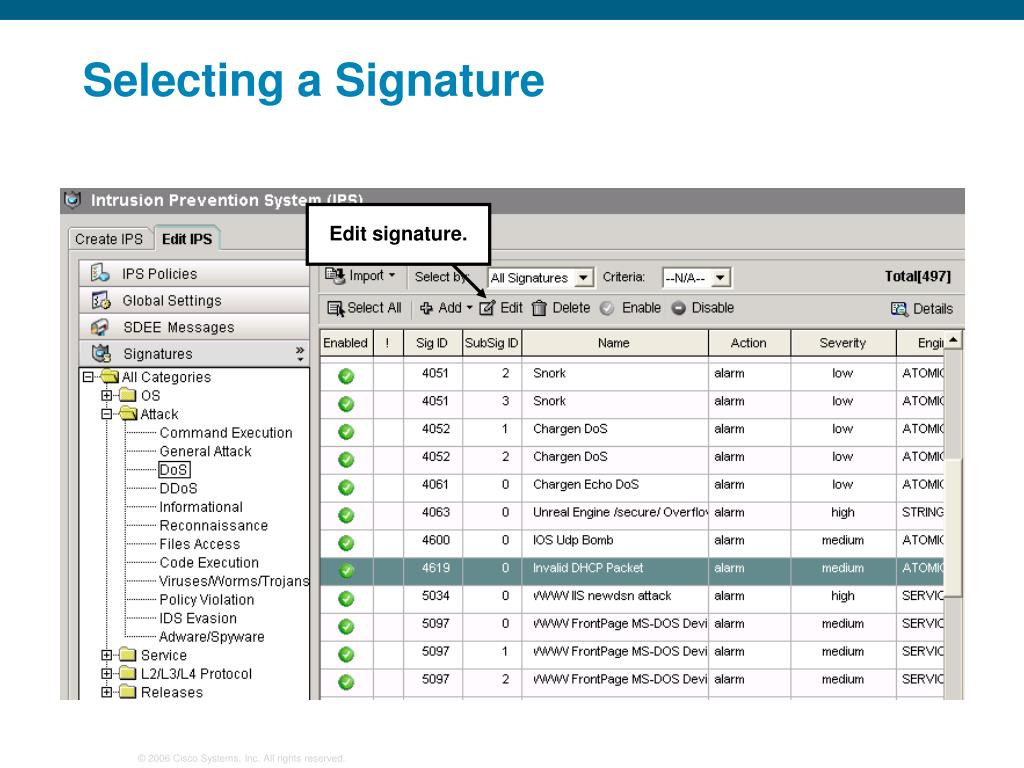Image resolution: width=1024 pixels, height=768 pixels.
Task: Collapse the Attack tree node
Action: [106, 413]
